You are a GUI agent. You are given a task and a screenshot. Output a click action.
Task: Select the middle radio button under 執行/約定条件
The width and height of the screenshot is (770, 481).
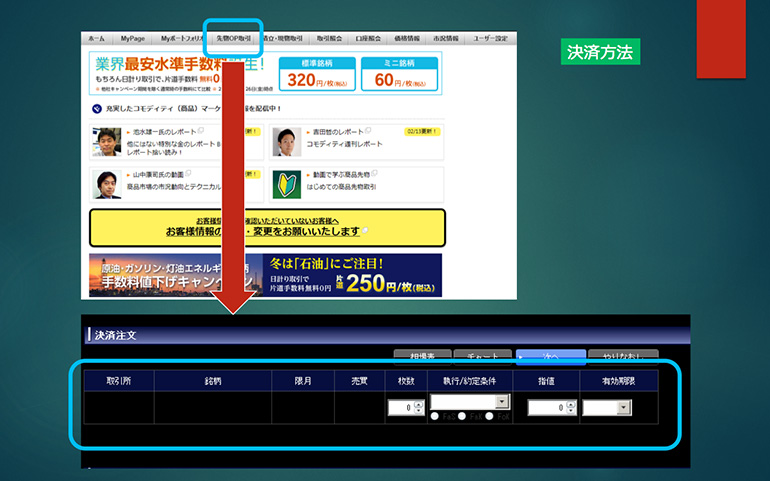pos(462,416)
